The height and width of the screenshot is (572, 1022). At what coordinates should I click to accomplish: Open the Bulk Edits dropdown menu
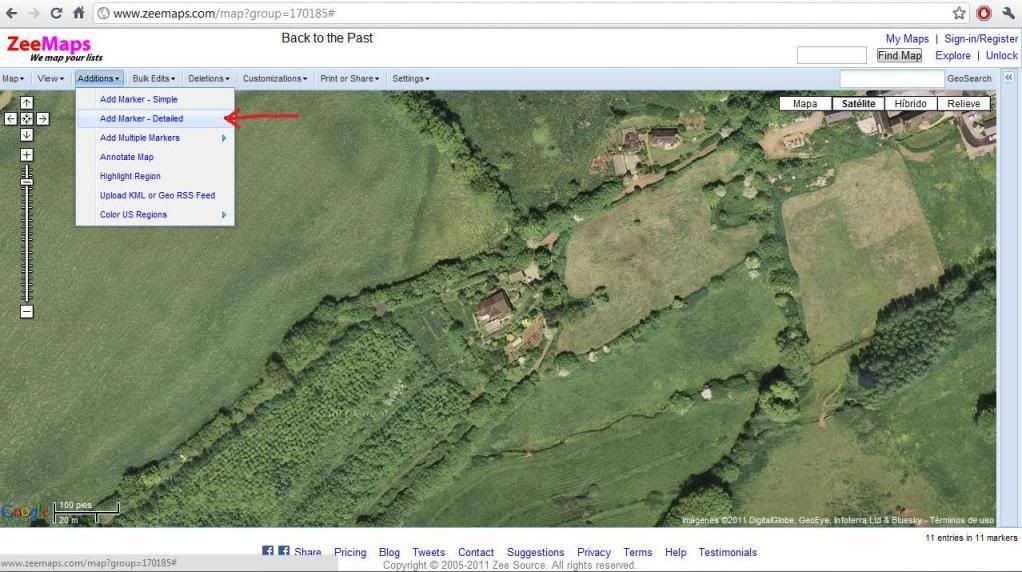(156, 78)
